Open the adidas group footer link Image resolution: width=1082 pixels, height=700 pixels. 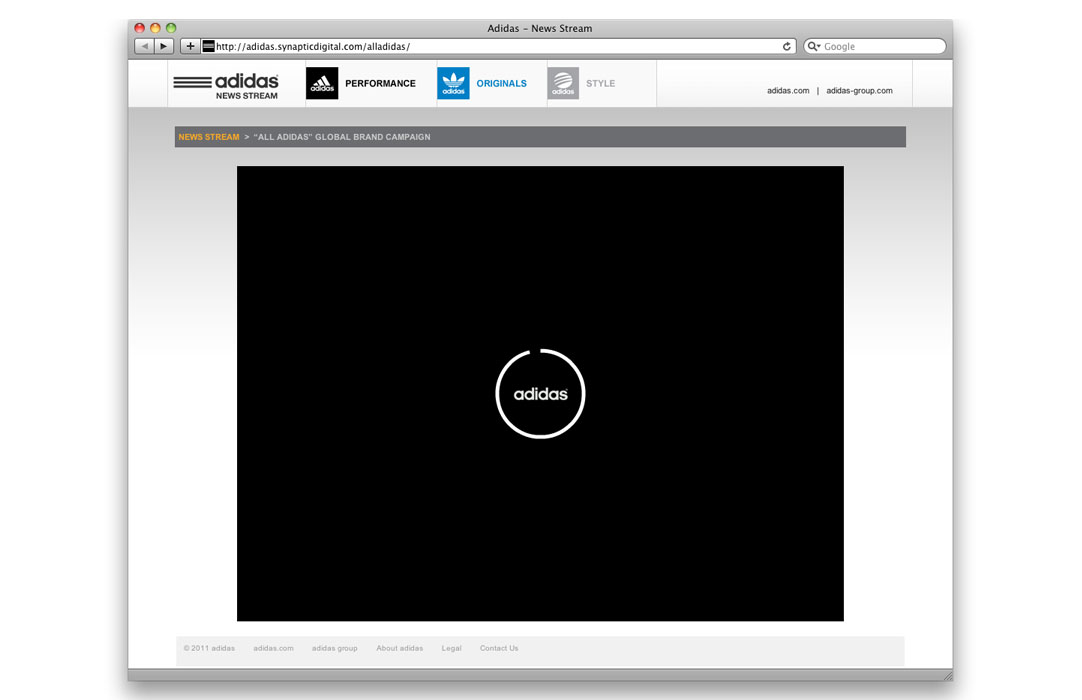(335, 648)
